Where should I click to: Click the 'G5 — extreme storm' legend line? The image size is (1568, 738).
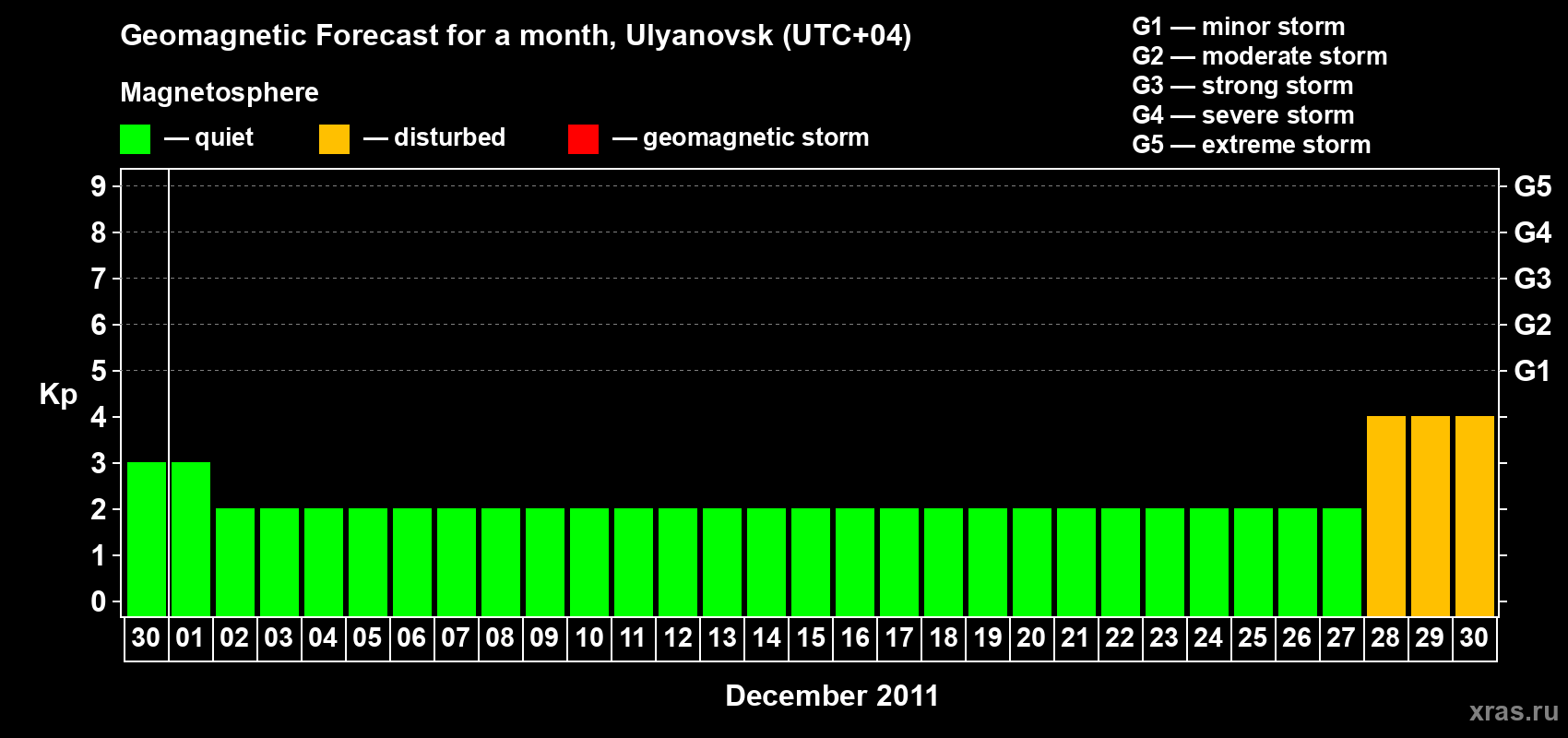[x=1251, y=145]
